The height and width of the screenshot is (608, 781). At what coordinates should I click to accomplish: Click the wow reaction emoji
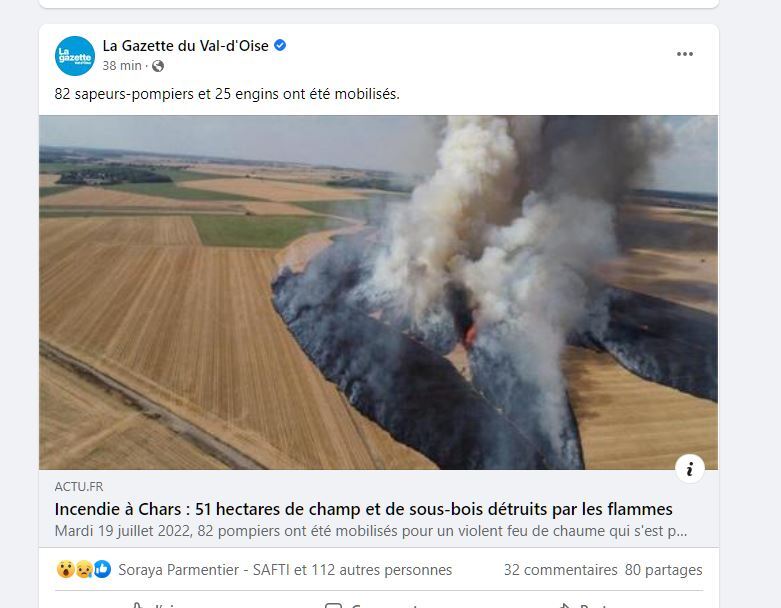[x=65, y=569]
